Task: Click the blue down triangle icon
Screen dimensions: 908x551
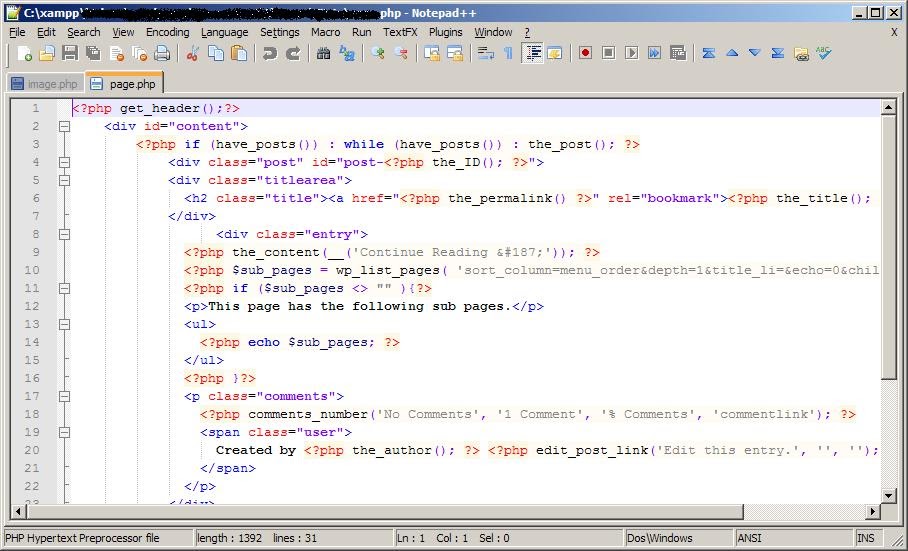Action: (x=754, y=53)
